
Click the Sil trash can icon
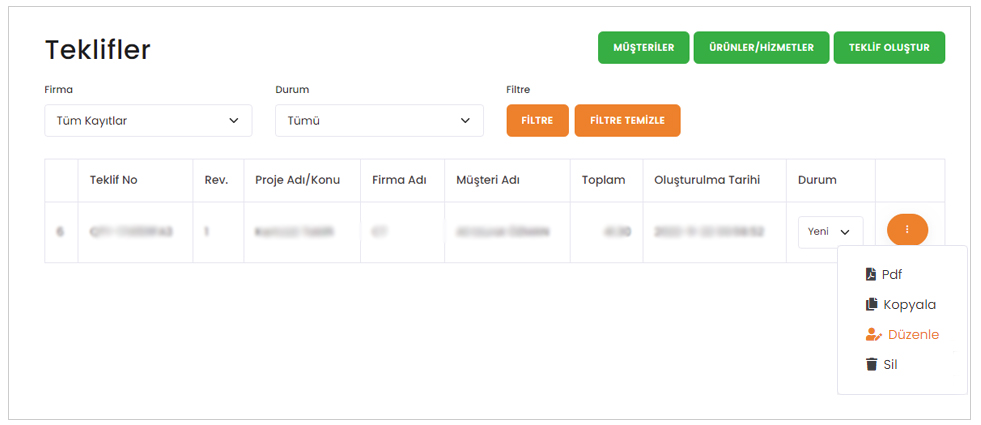(871, 364)
